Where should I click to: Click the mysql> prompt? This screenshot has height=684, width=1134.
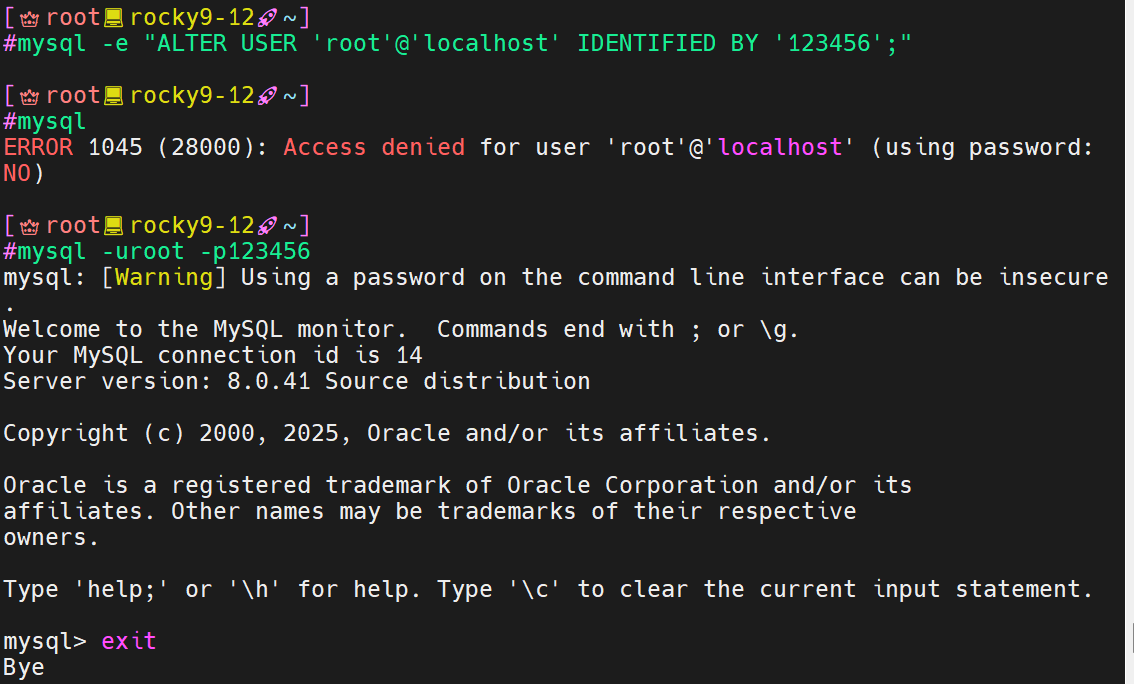pyautogui.click(x=45, y=642)
